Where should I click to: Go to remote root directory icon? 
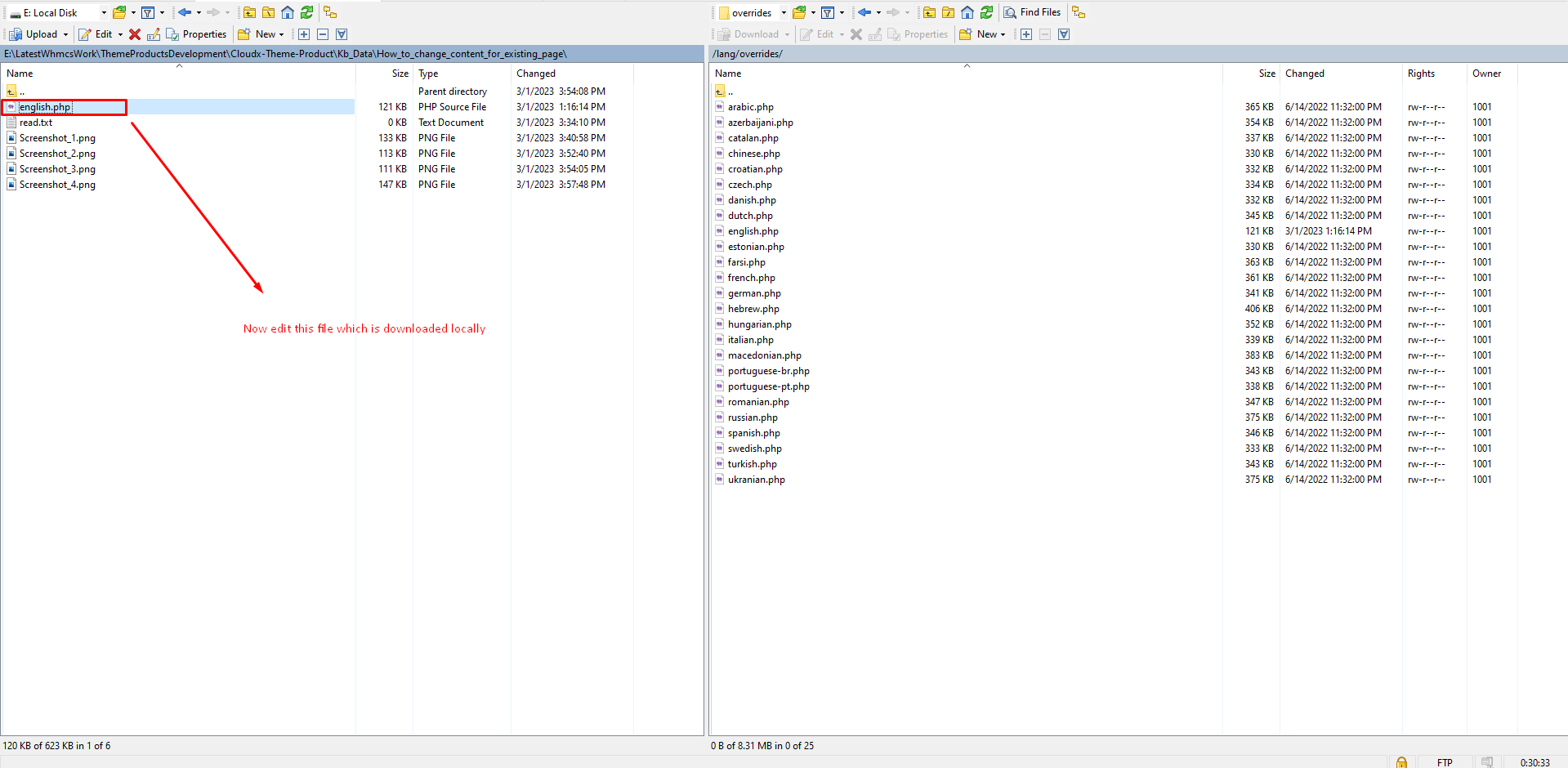948,12
